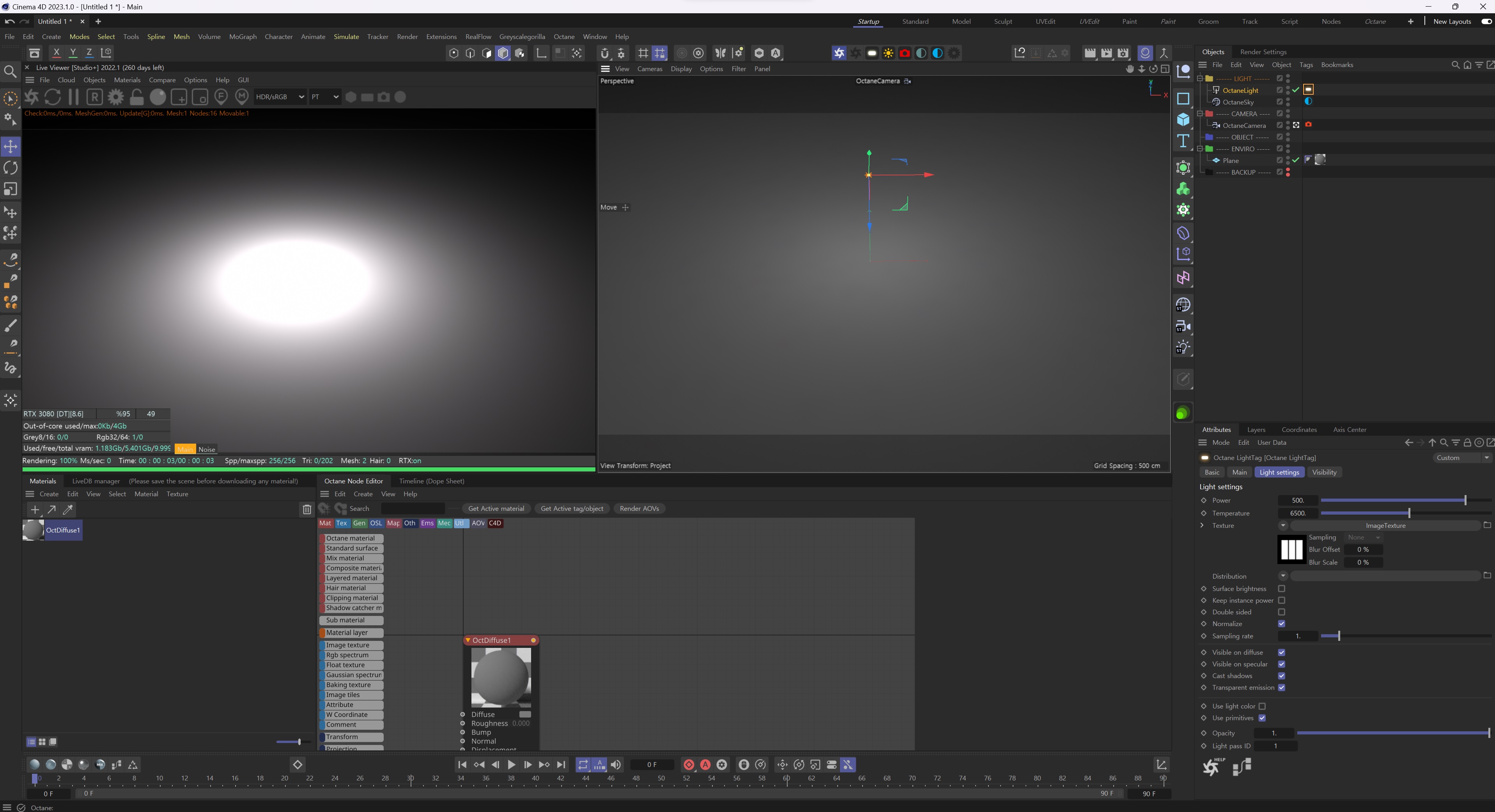The image size is (1495, 812).
Task: Adjust the Opacity slider
Action: coord(1394,733)
